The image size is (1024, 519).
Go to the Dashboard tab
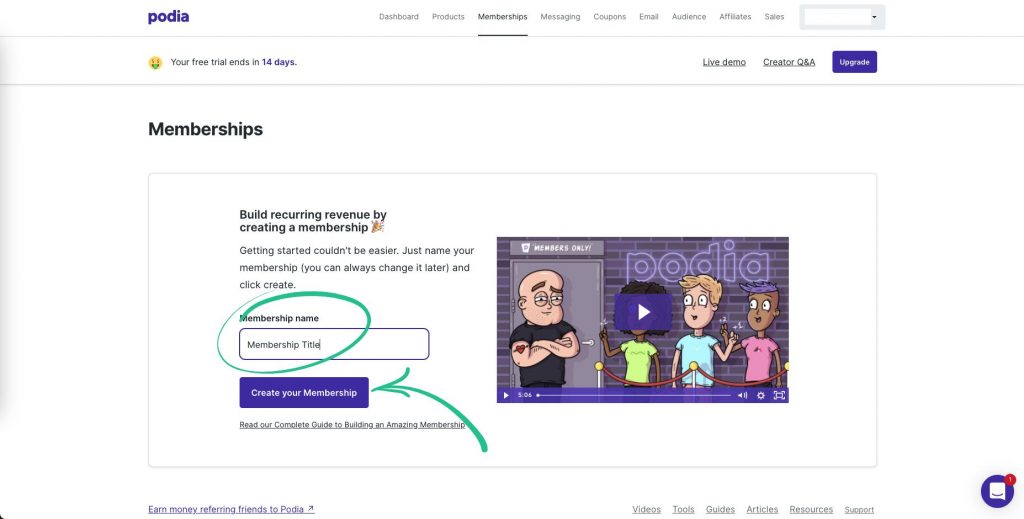point(399,17)
